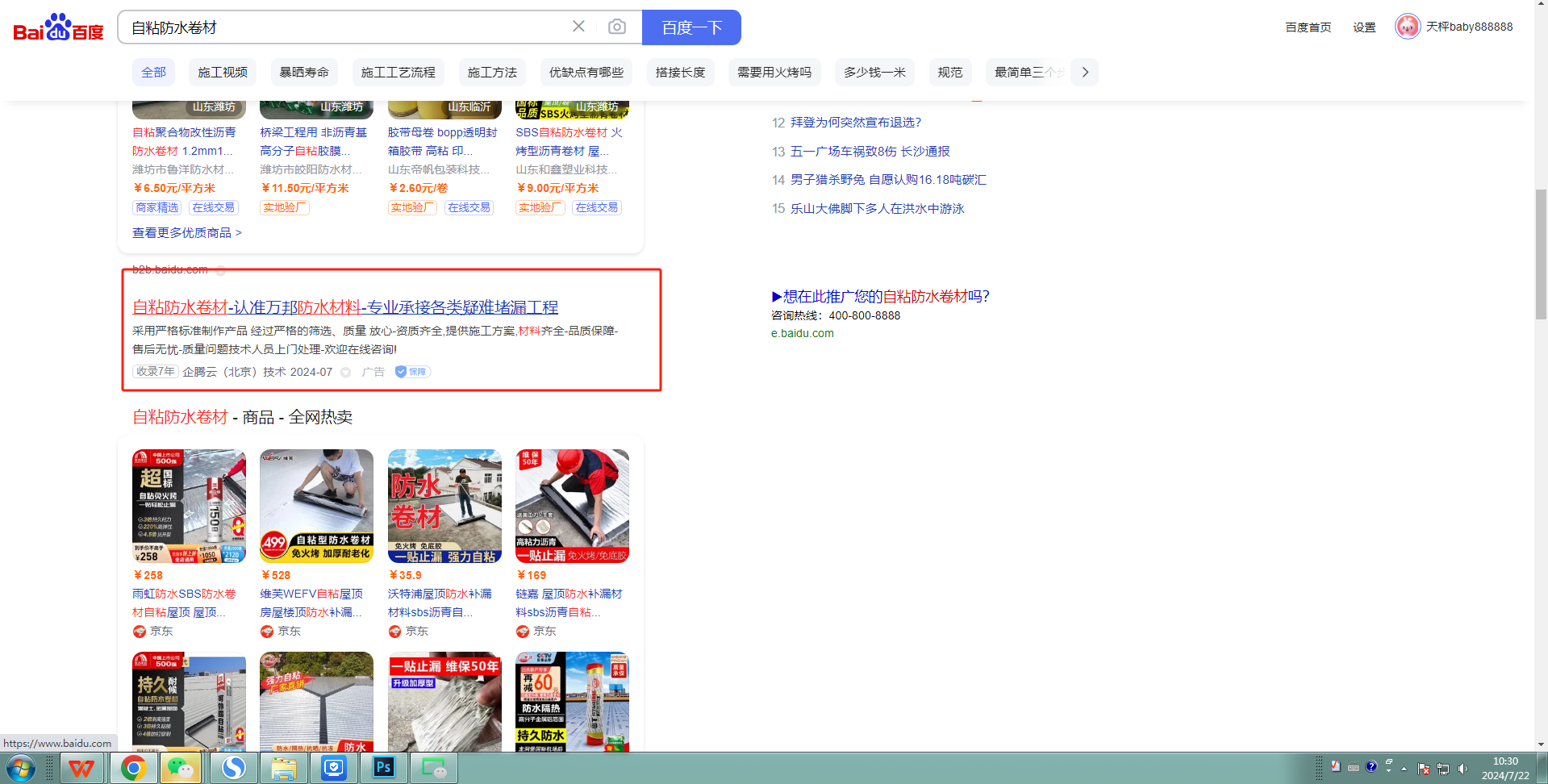1548x784 pixels.
Task: Select the 施工工艺流程 filter tab
Action: [398, 72]
